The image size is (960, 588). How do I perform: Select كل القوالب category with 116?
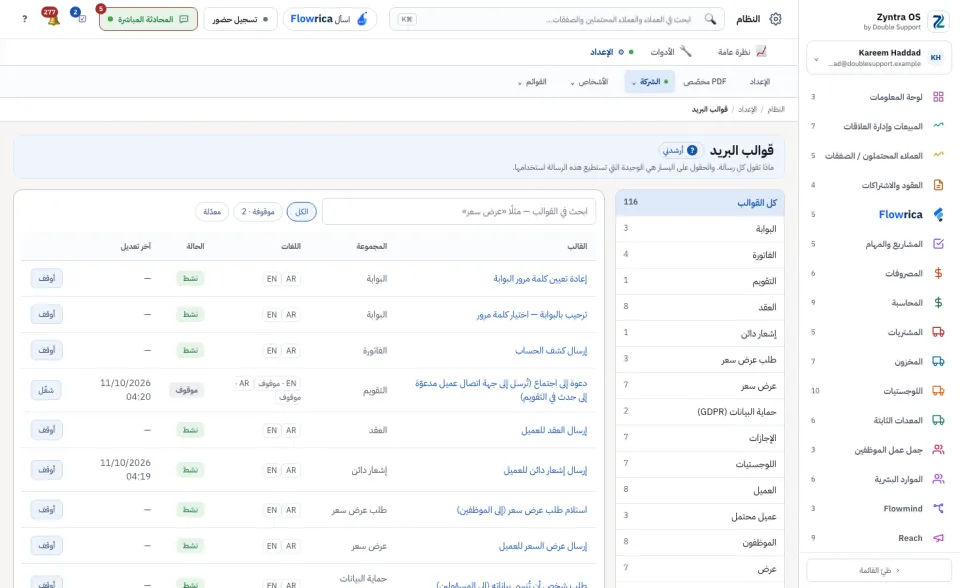700,202
